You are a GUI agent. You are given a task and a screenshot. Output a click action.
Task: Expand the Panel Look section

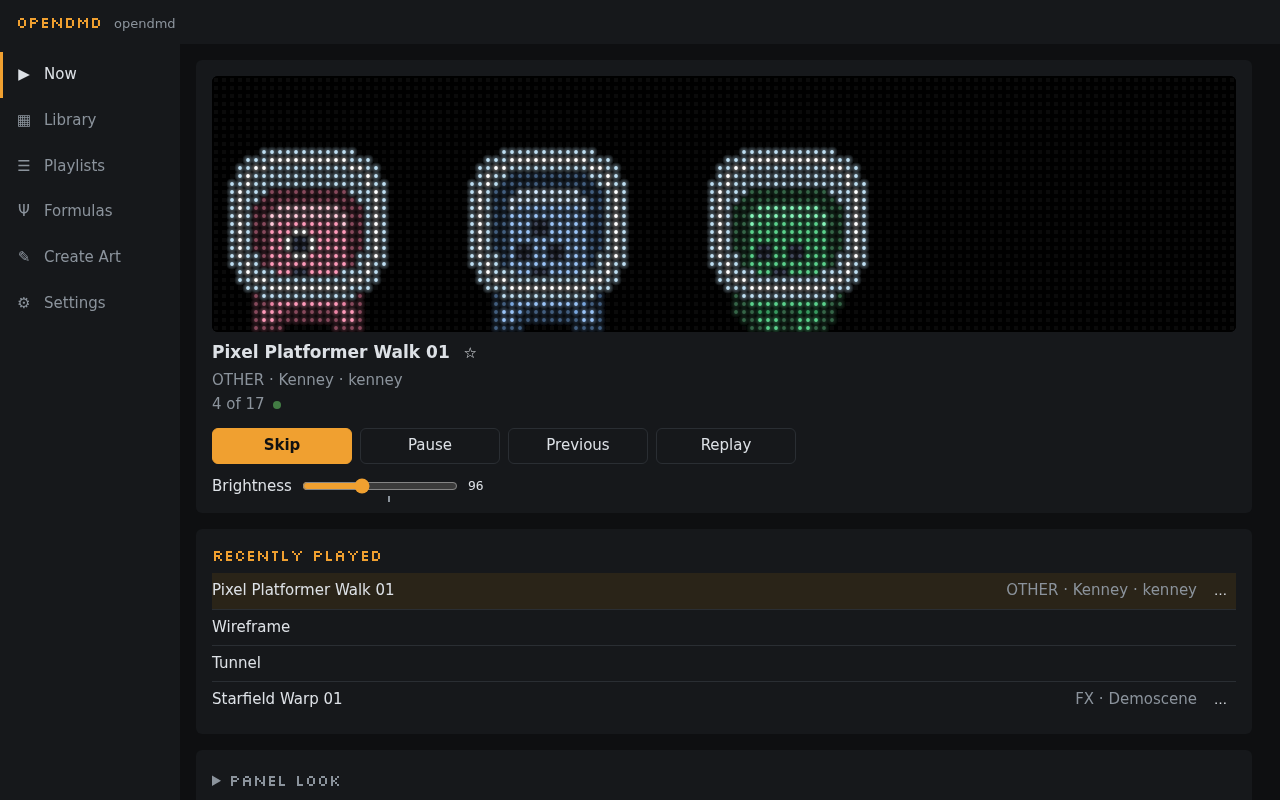click(x=277, y=781)
